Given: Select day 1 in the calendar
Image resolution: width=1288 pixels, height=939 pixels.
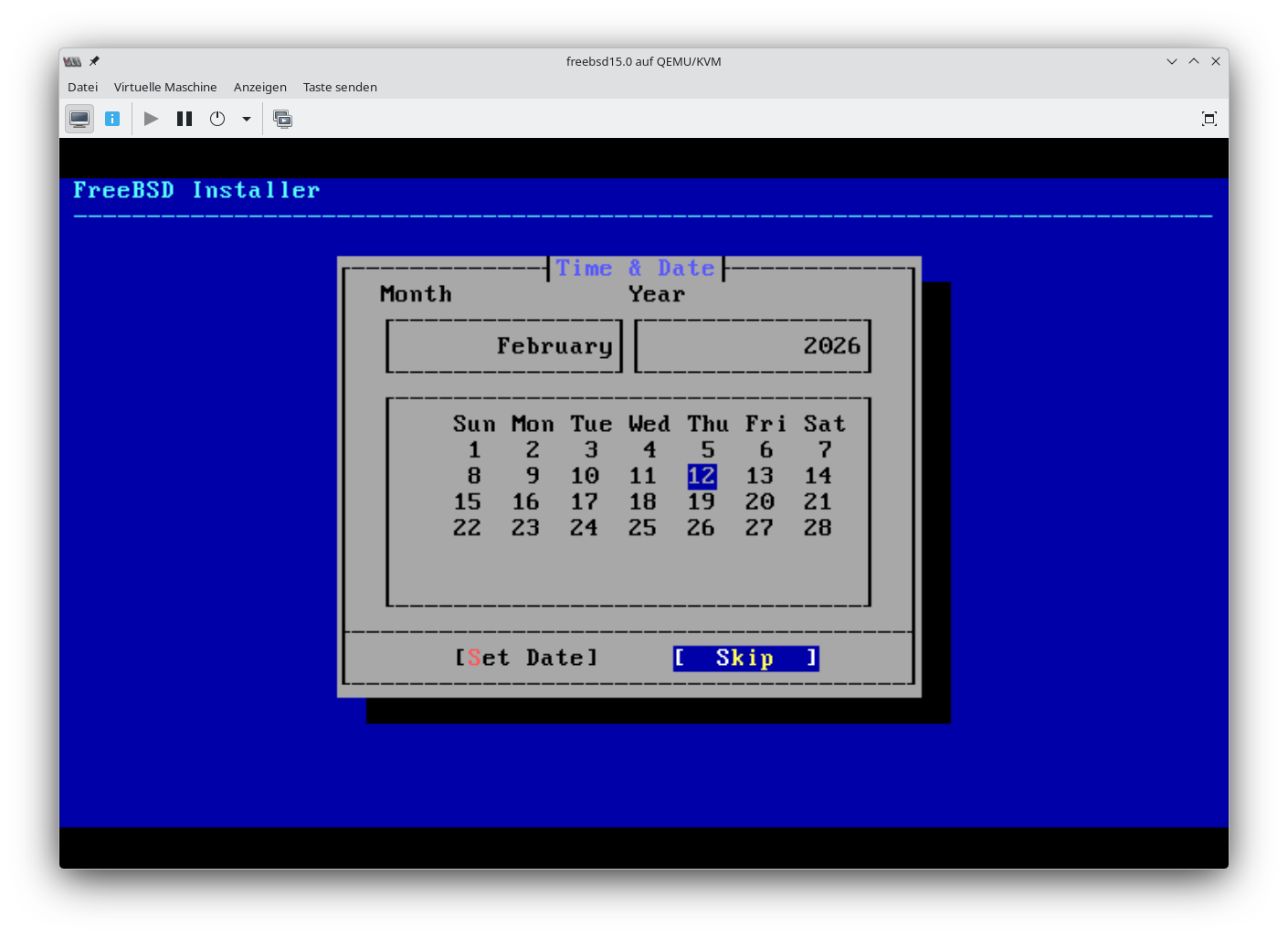Looking at the screenshot, I should coord(474,450).
